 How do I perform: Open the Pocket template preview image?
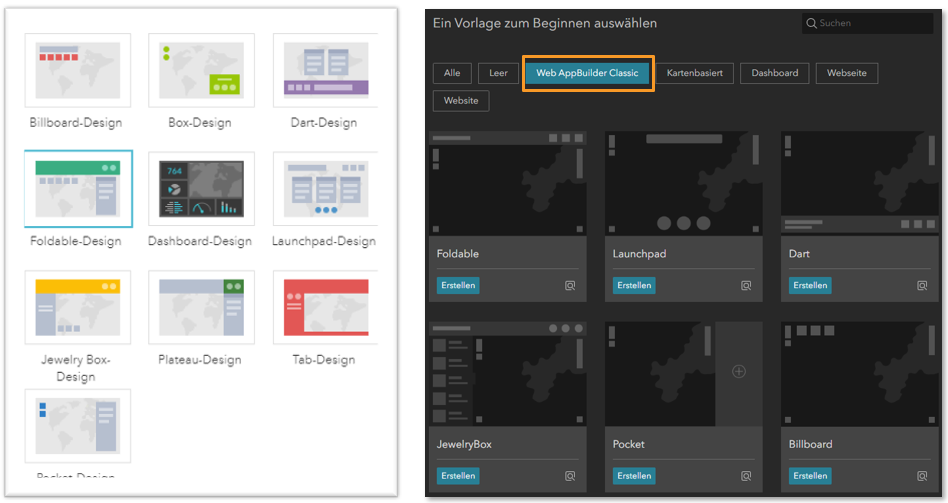684,374
